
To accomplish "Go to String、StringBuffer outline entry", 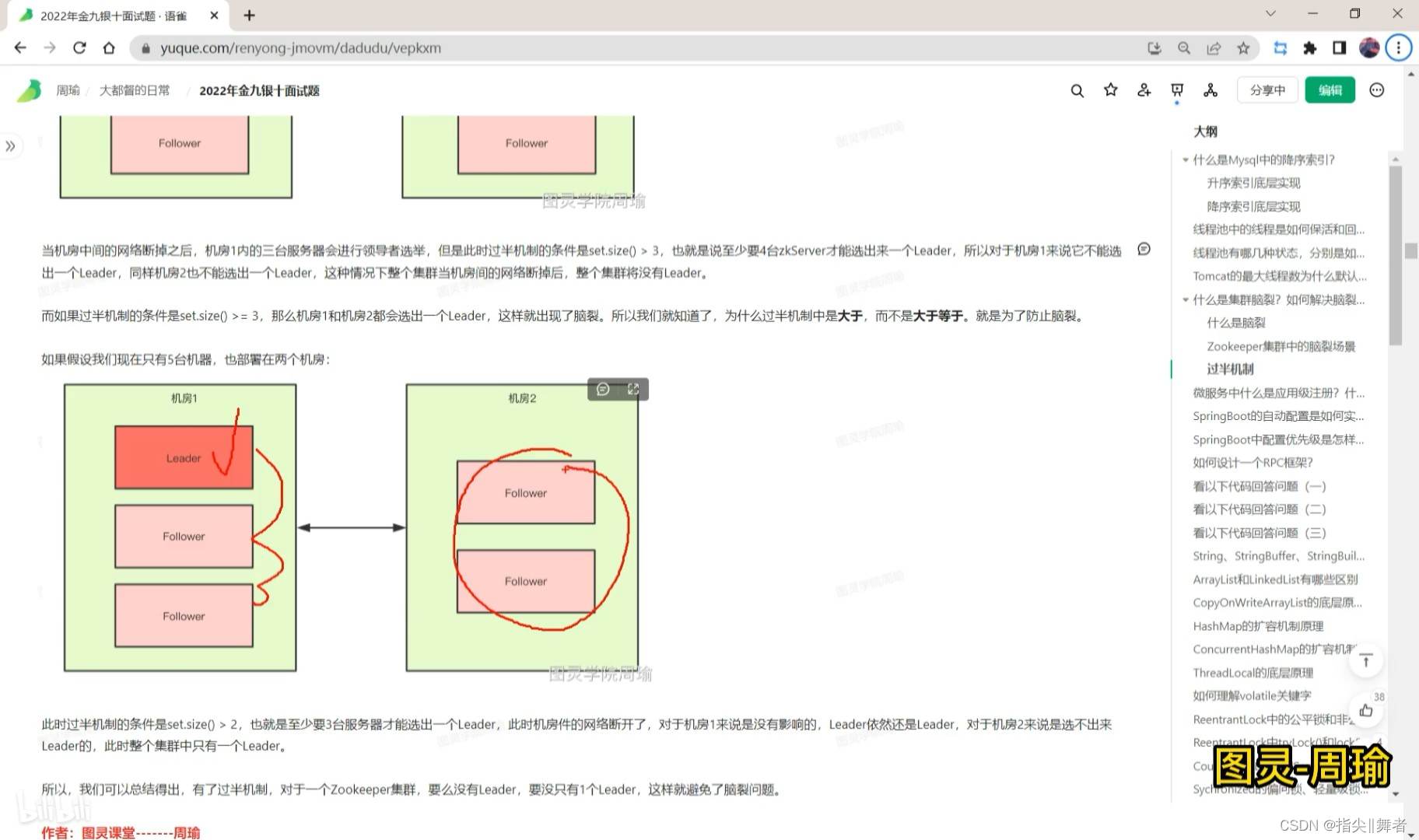I will [x=1278, y=556].
